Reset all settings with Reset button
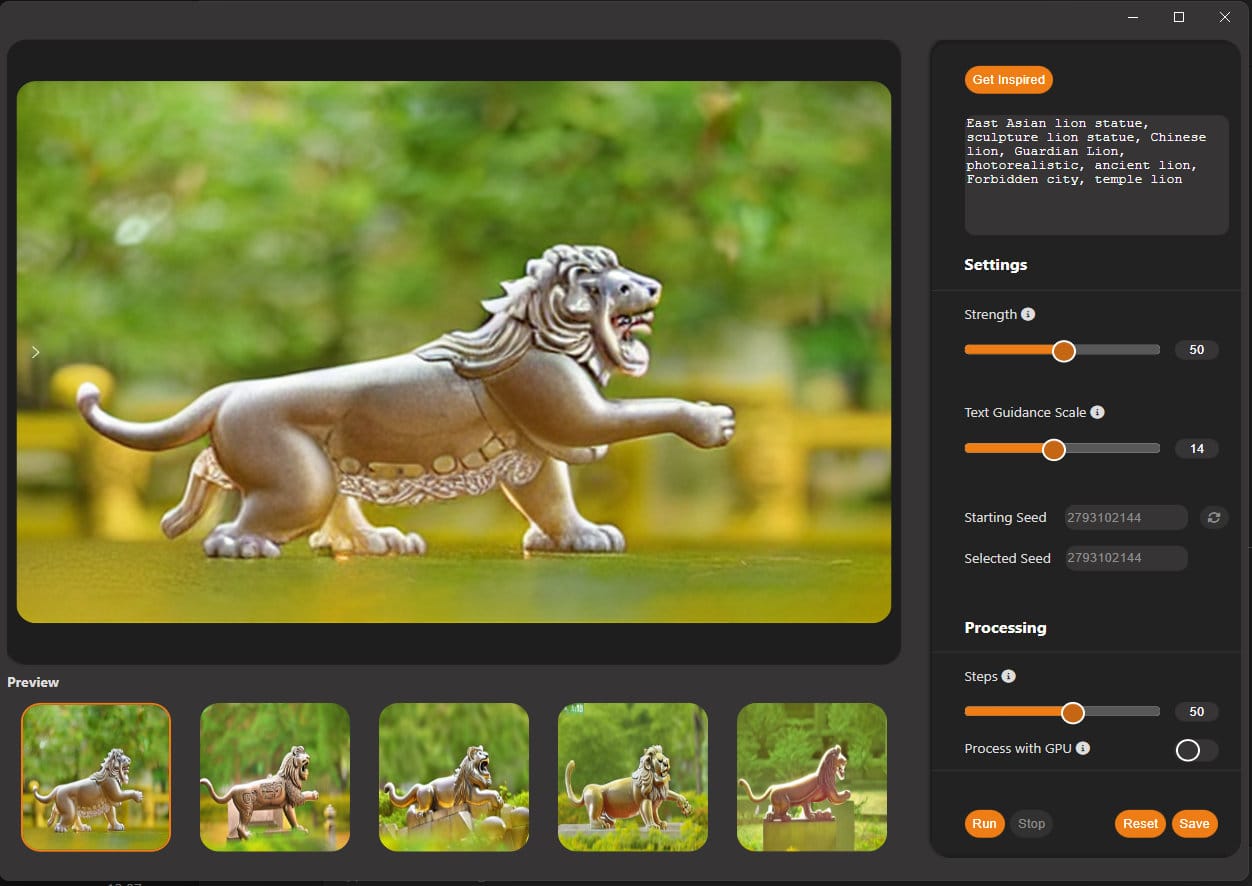The height and width of the screenshot is (886, 1252). pyautogui.click(x=1139, y=823)
